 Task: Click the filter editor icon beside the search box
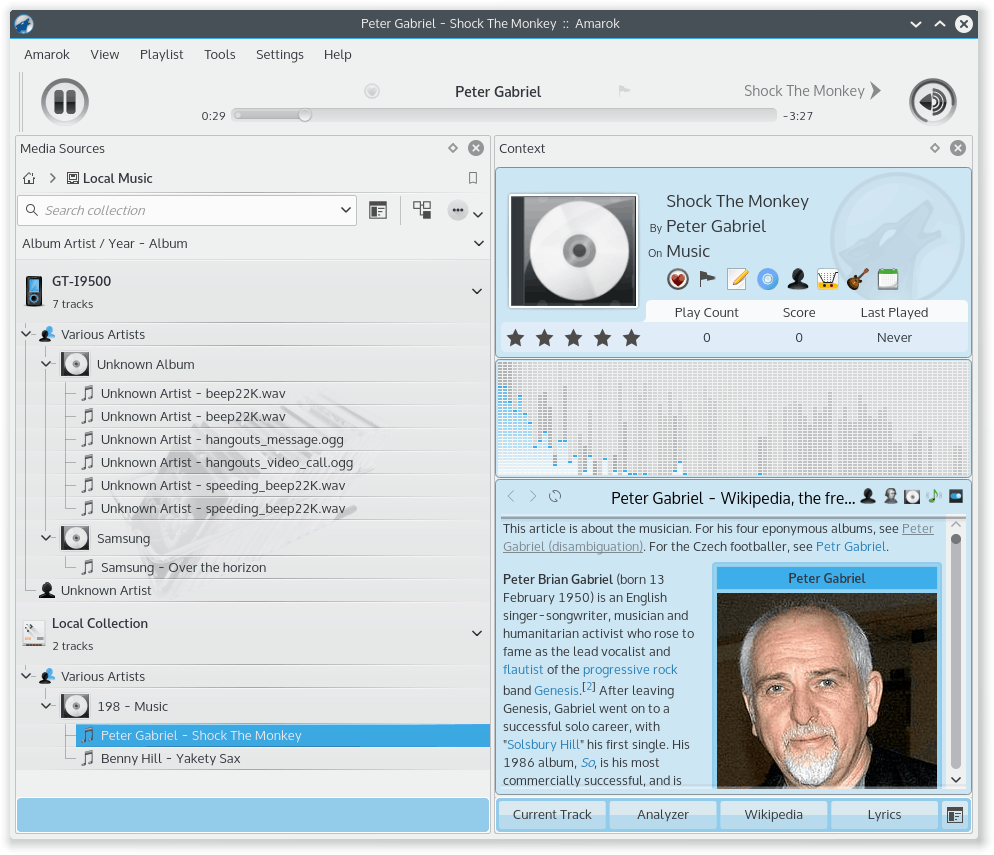[378, 210]
